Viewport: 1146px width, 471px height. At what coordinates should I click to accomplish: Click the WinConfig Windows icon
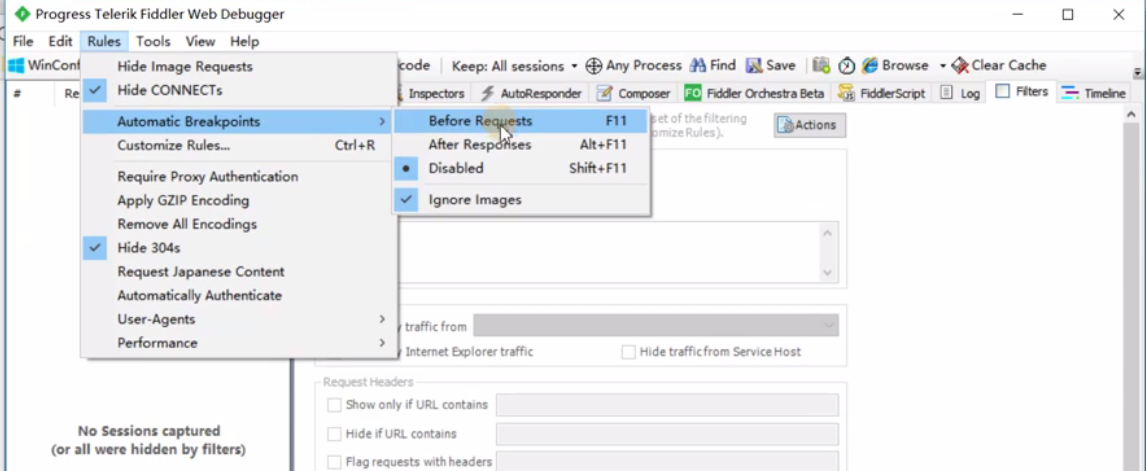tap(16, 66)
